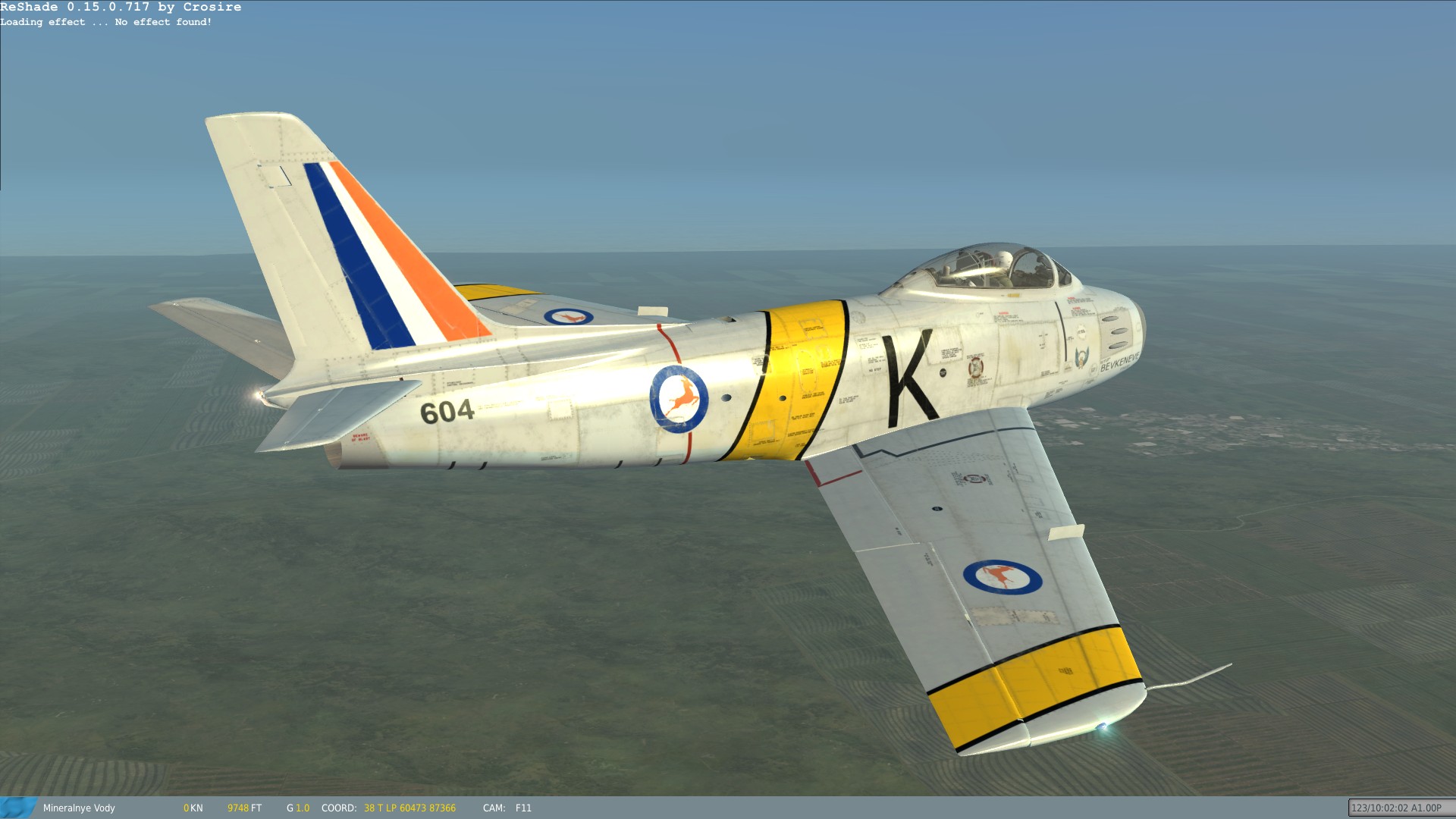Click the 0 KN airspeed readout
The height and width of the screenshot is (819, 1456).
[x=193, y=808]
